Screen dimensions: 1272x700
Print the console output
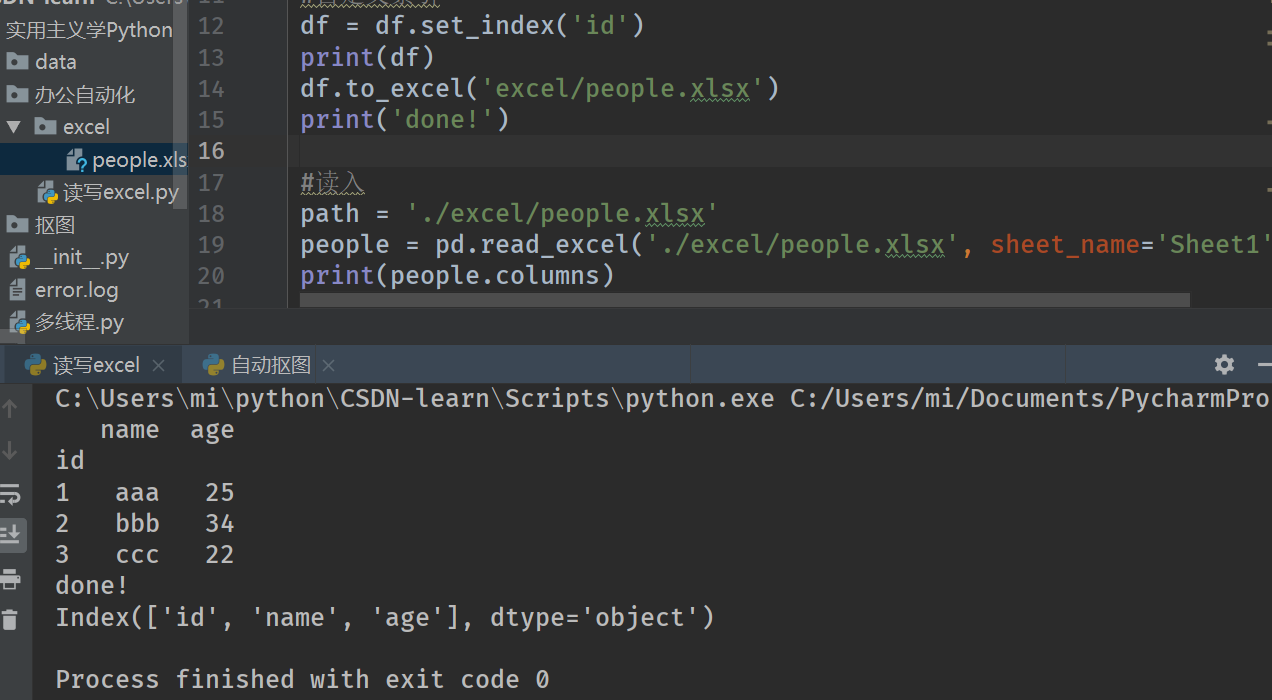pyautogui.click(x=11, y=578)
